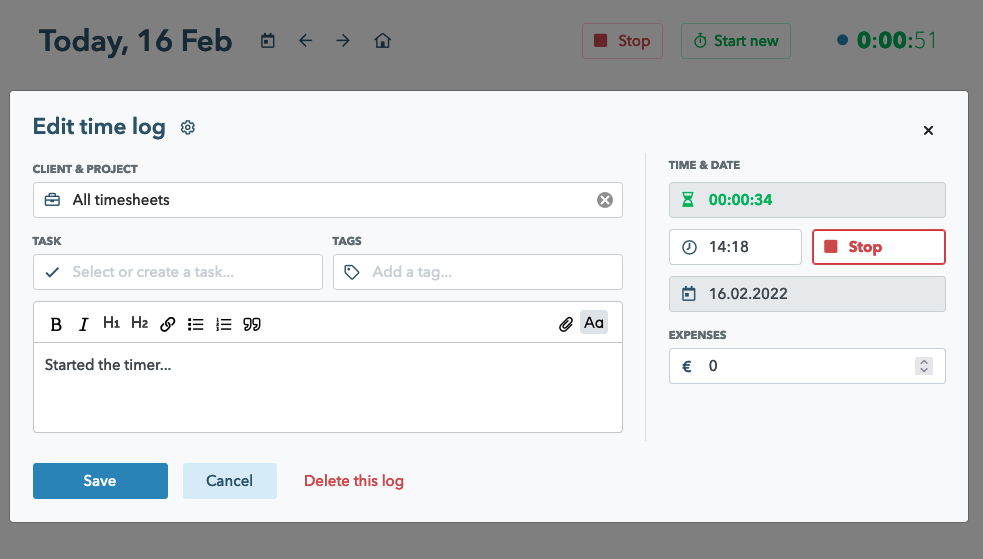Add a numbered list to the note

pos(224,324)
